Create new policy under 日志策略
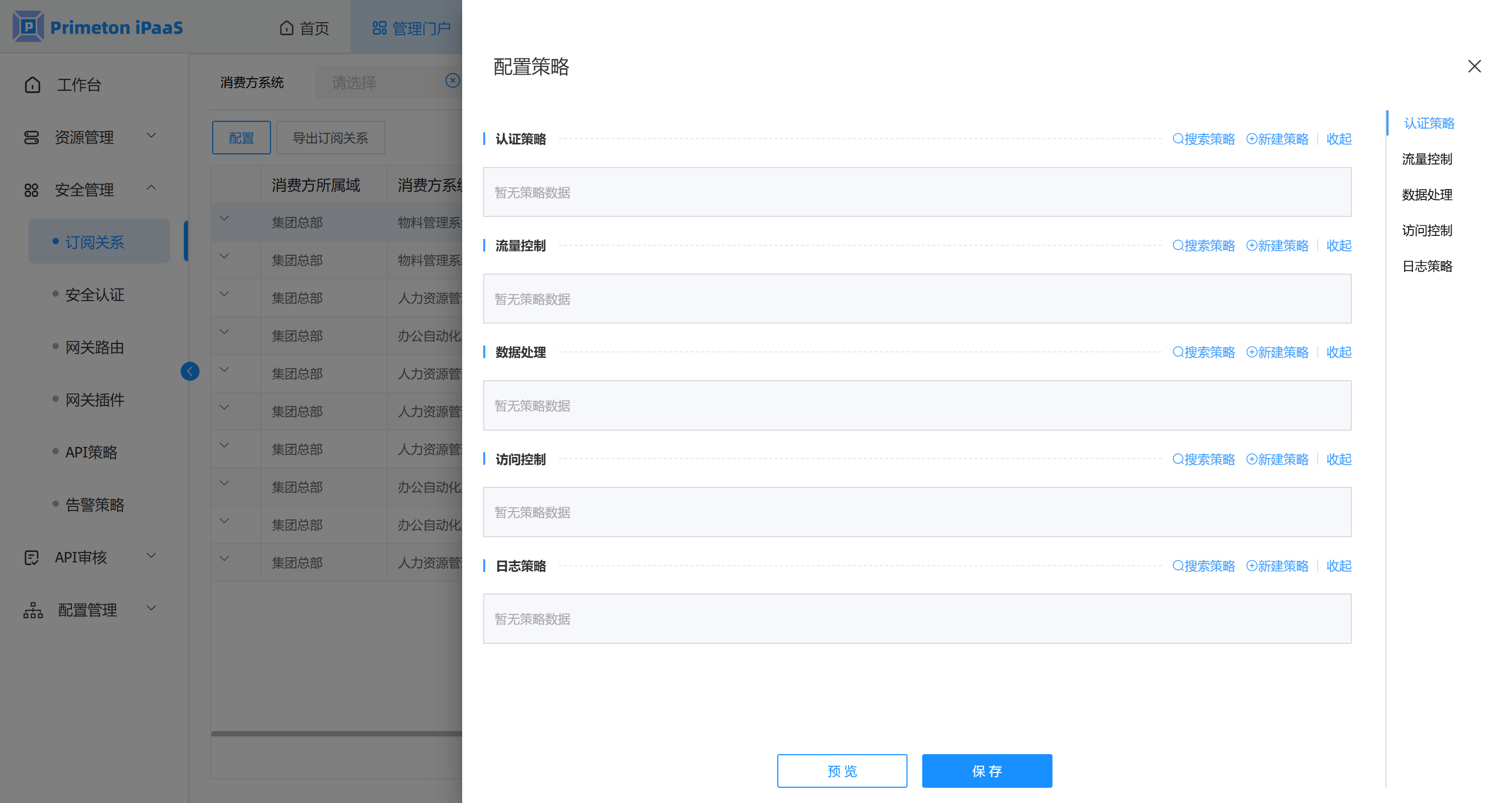Image resolution: width=1512 pixels, height=803 pixels. tap(1277, 566)
